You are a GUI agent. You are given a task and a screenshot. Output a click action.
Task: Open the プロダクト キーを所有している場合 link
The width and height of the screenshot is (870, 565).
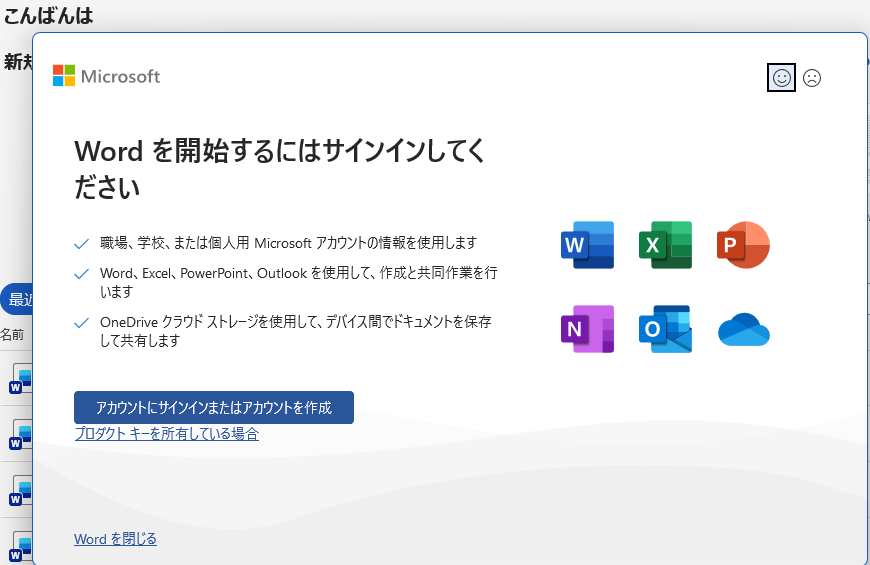166,433
